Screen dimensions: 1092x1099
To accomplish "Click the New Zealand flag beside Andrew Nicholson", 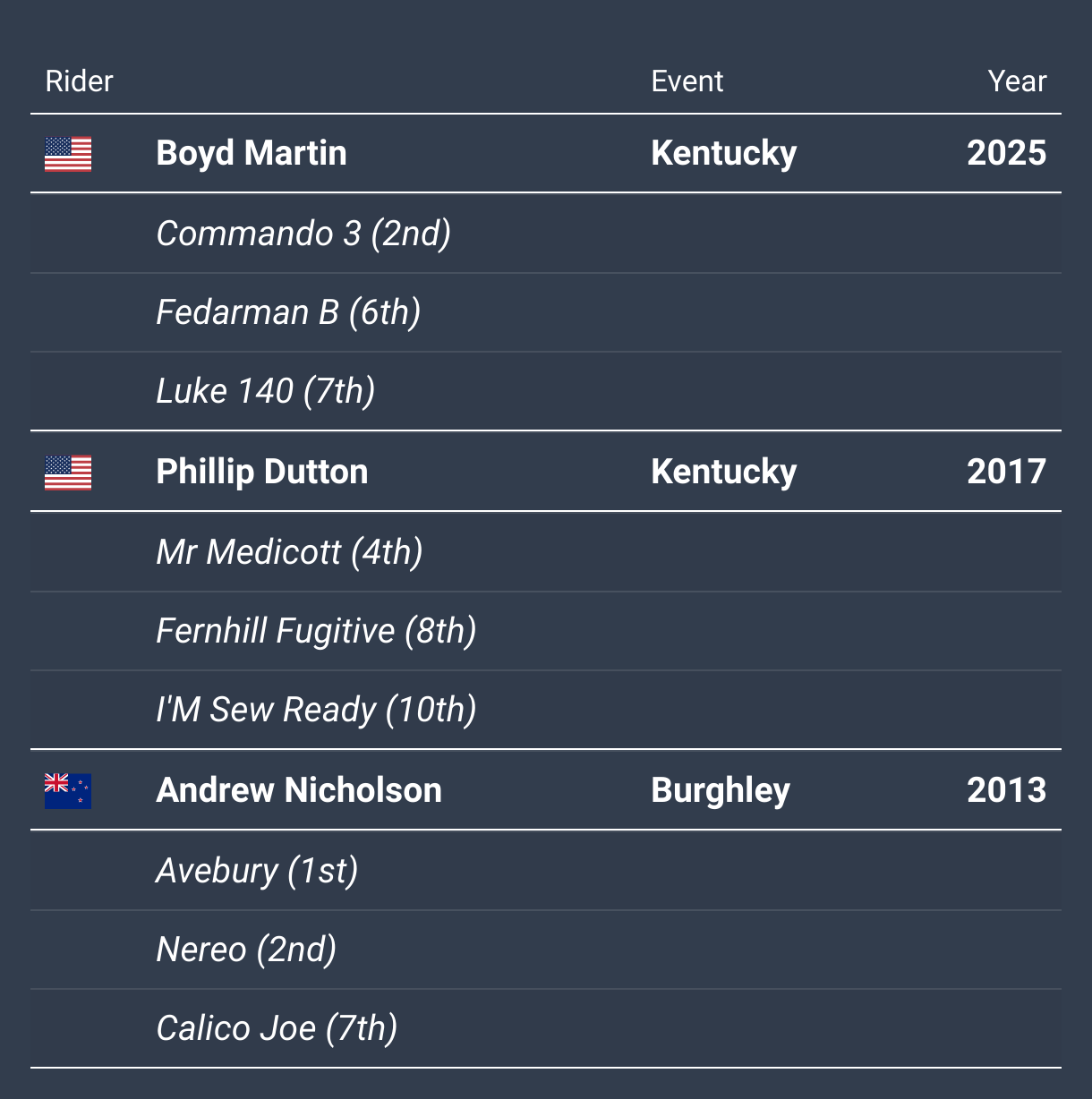I will [x=68, y=791].
